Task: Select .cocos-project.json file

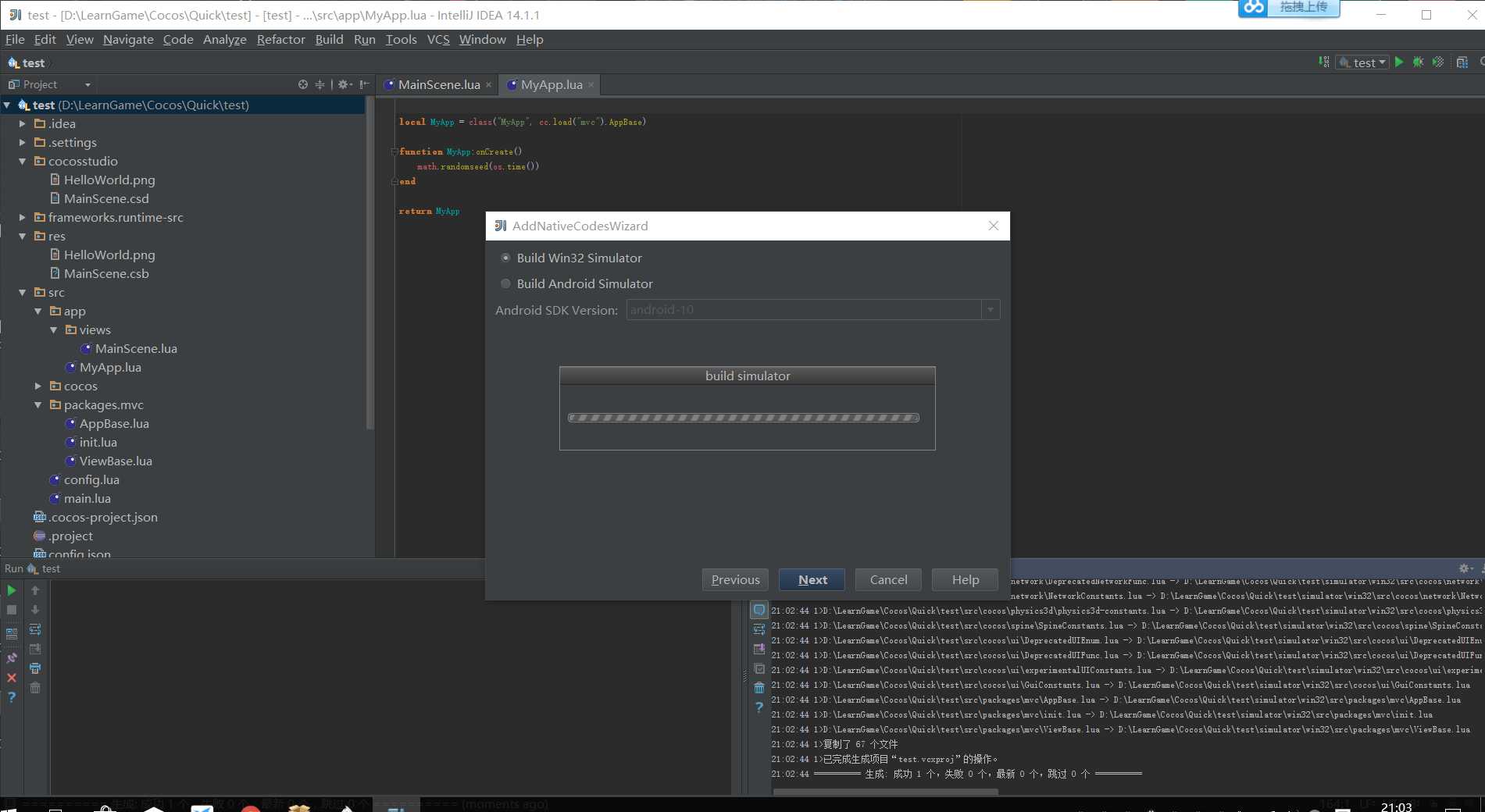Action: [x=103, y=517]
